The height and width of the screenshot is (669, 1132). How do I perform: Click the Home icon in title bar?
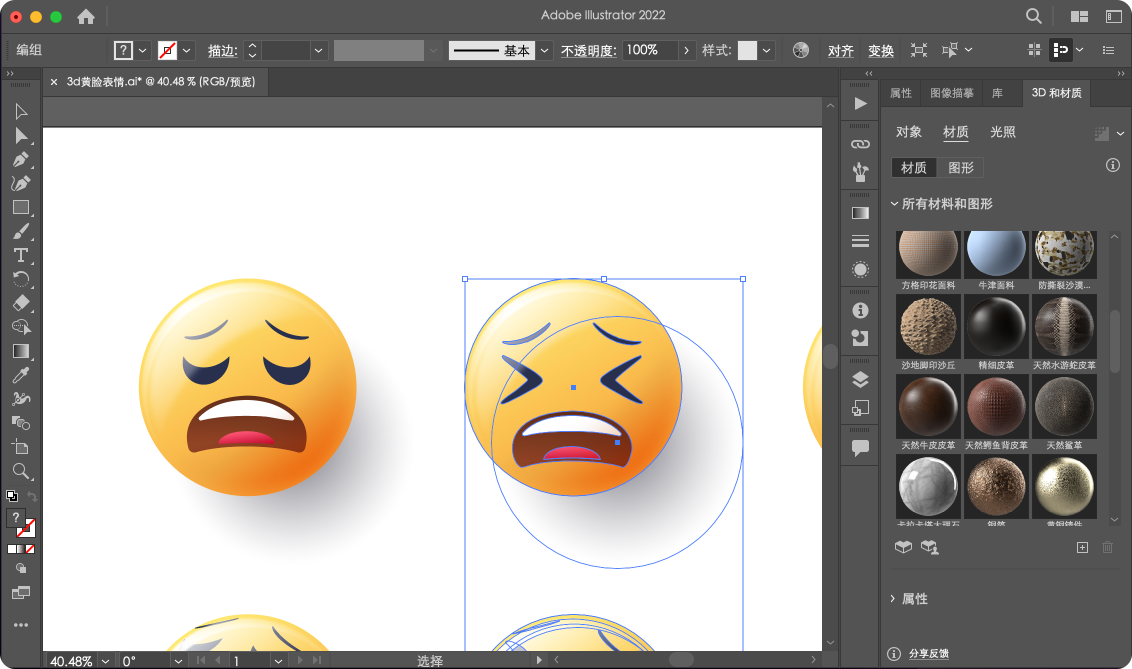[x=86, y=16]
